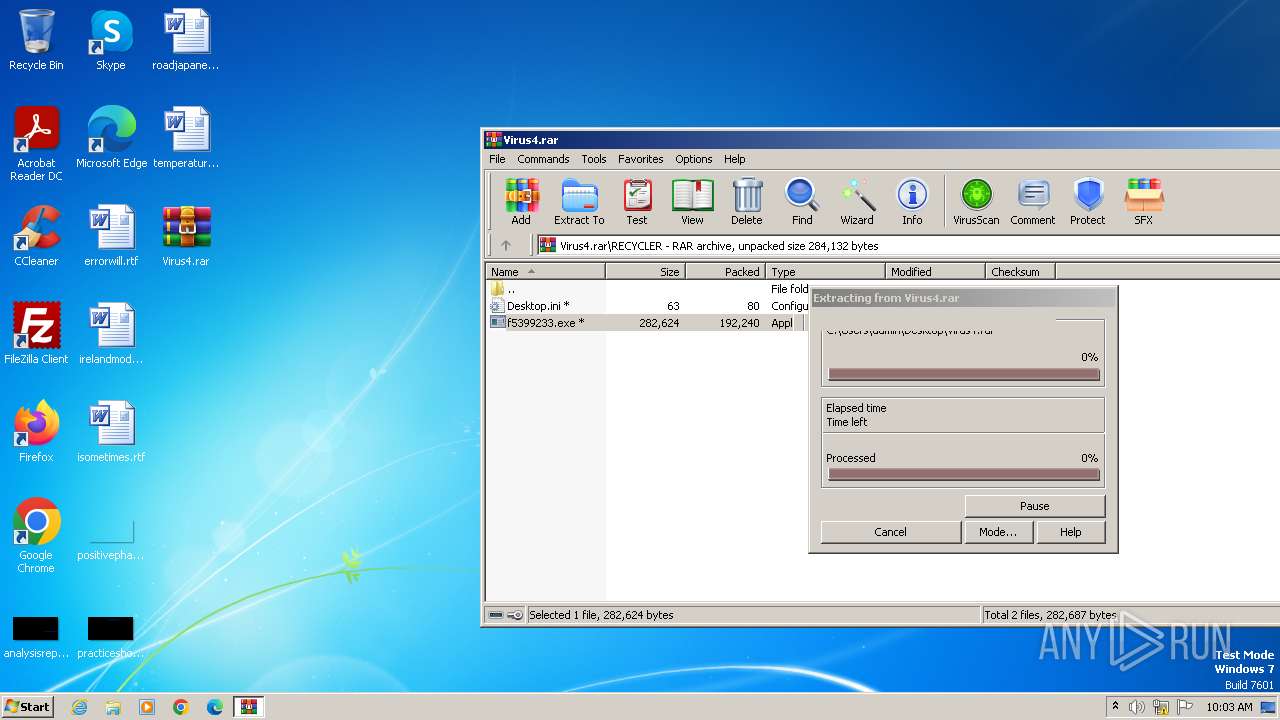Click the 10:03 AM system clock

[x=1229, y=707]
